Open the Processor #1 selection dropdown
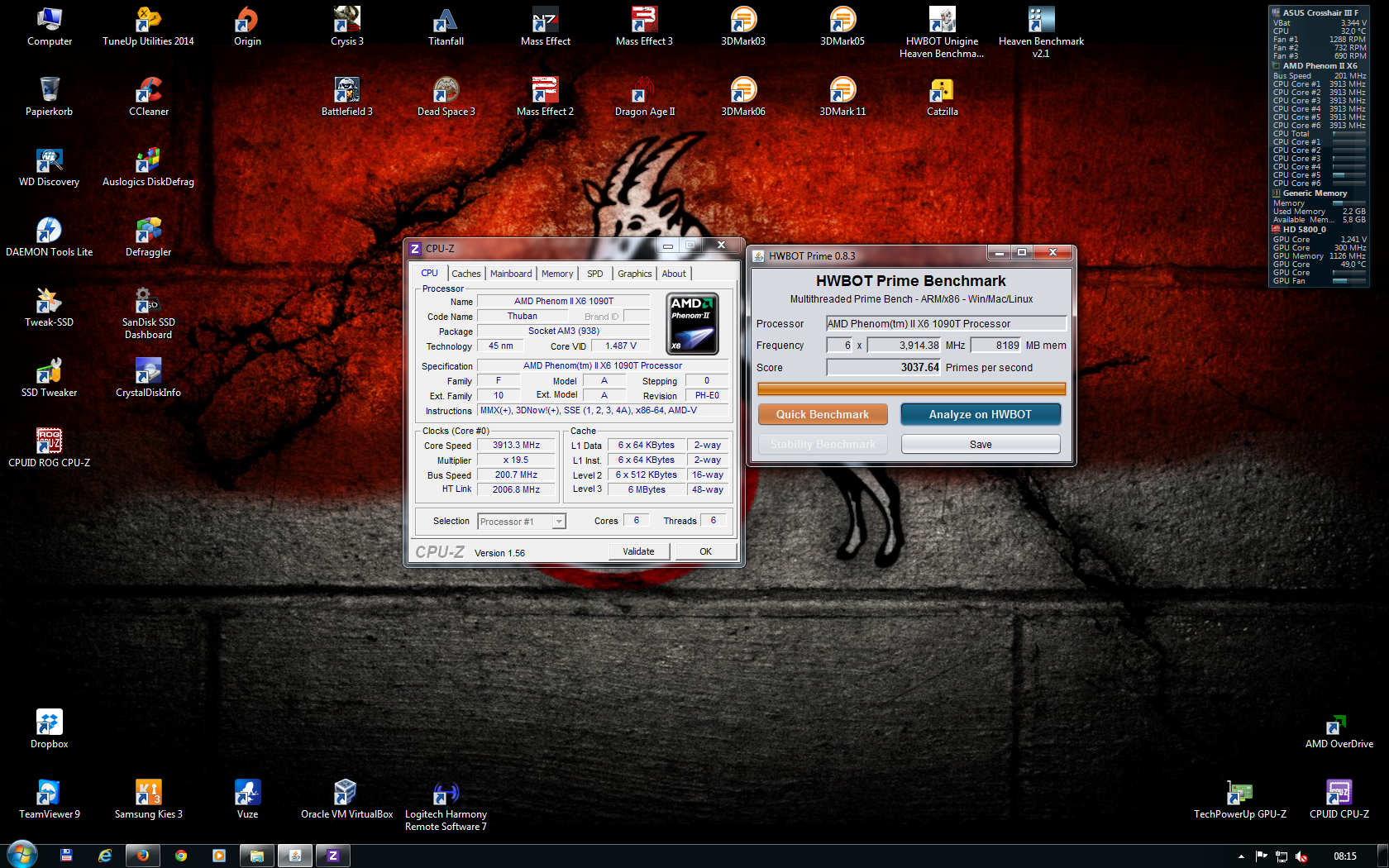 point(522,522)
